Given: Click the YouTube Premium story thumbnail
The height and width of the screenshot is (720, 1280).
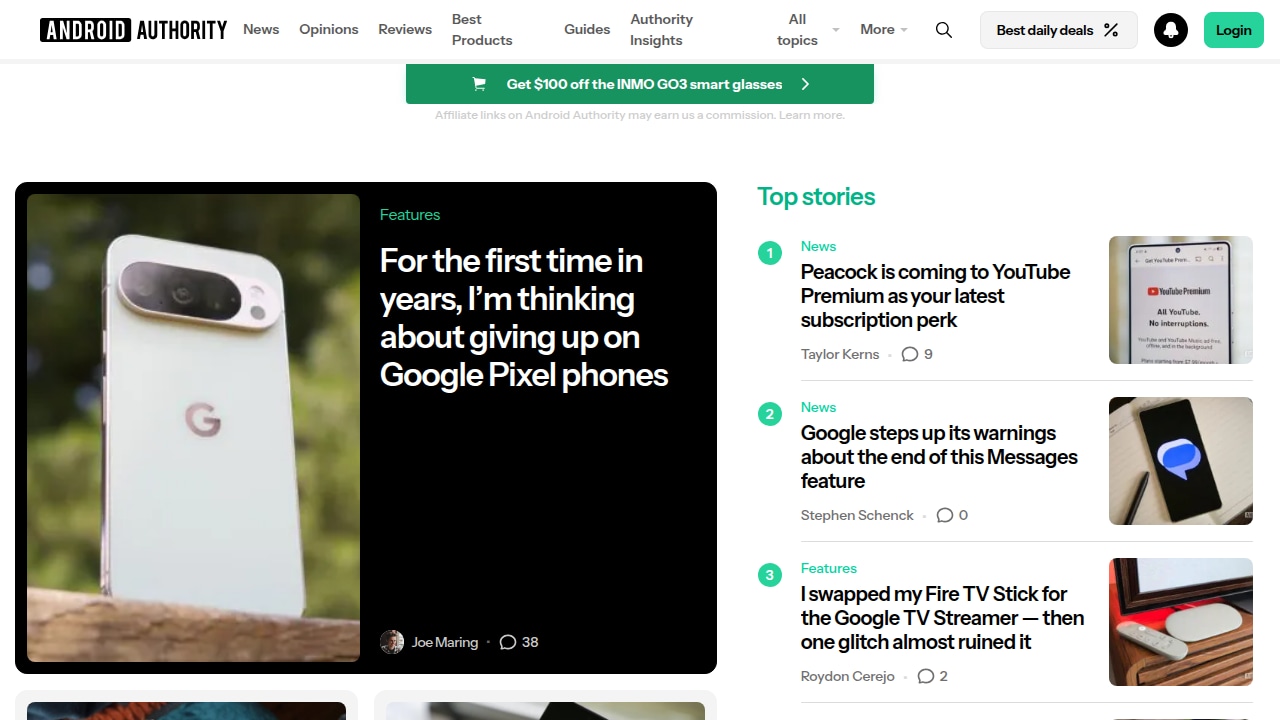Looking at the screenshot, I should 1181,300.
